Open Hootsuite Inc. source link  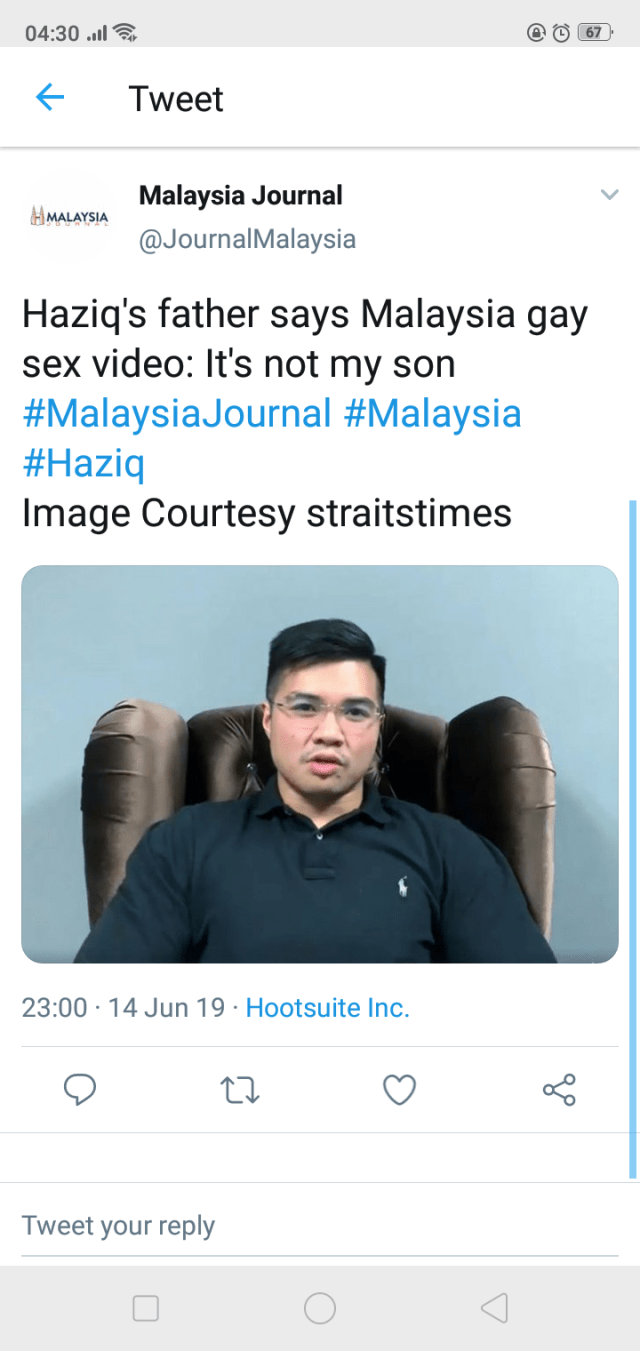click(x=328, y=1007)
